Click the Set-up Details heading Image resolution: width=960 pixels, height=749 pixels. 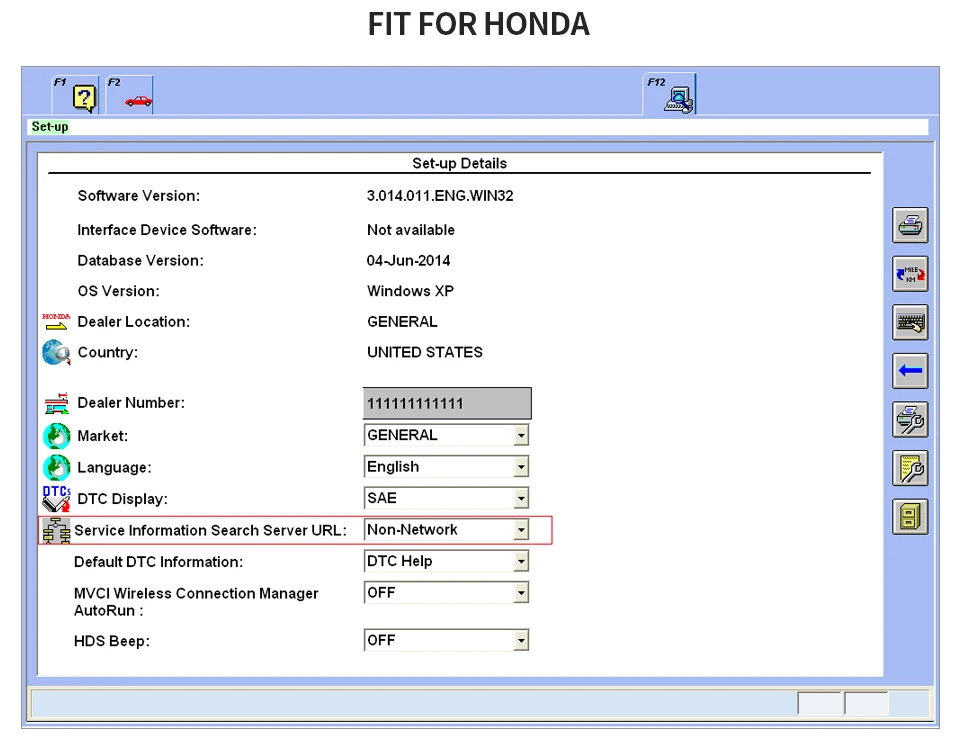click(459, 164)
